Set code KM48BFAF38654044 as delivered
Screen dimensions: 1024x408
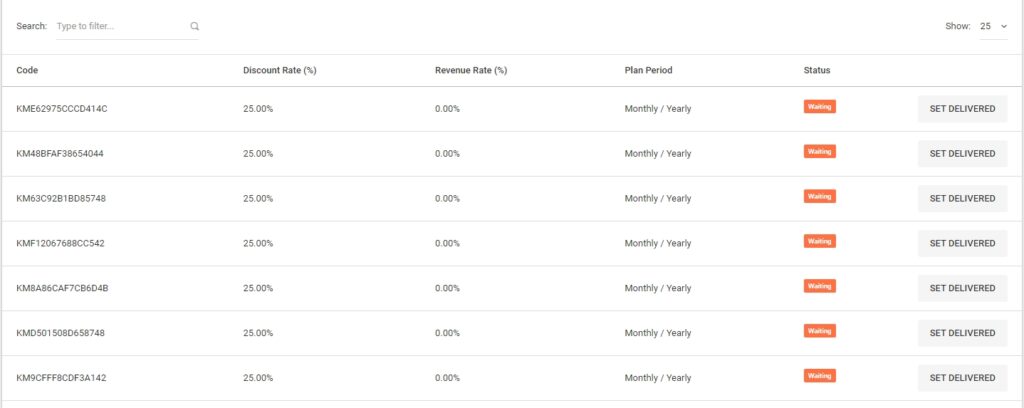click(962, 154)
